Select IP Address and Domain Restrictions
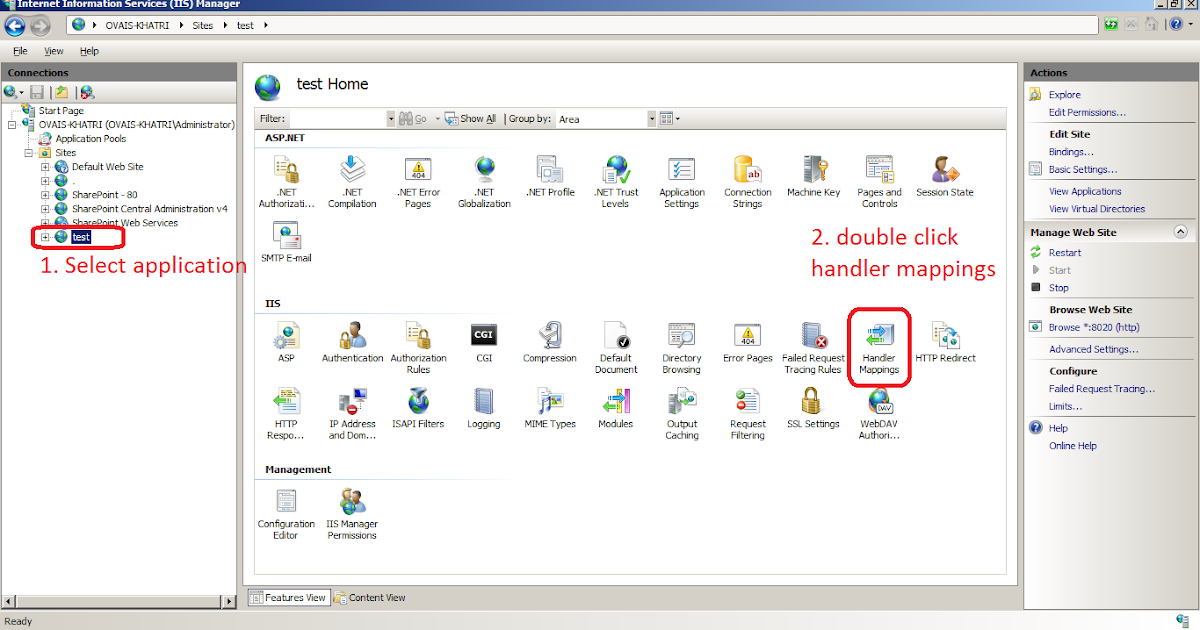Screen dimensions: 1200x630 (352, 413)
